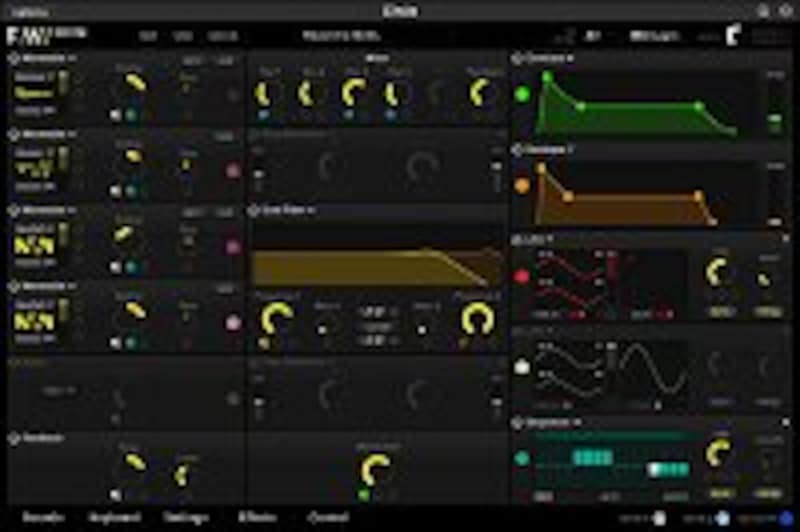Open the third Wavetable module type dropdown

click(x=49, y=211)
